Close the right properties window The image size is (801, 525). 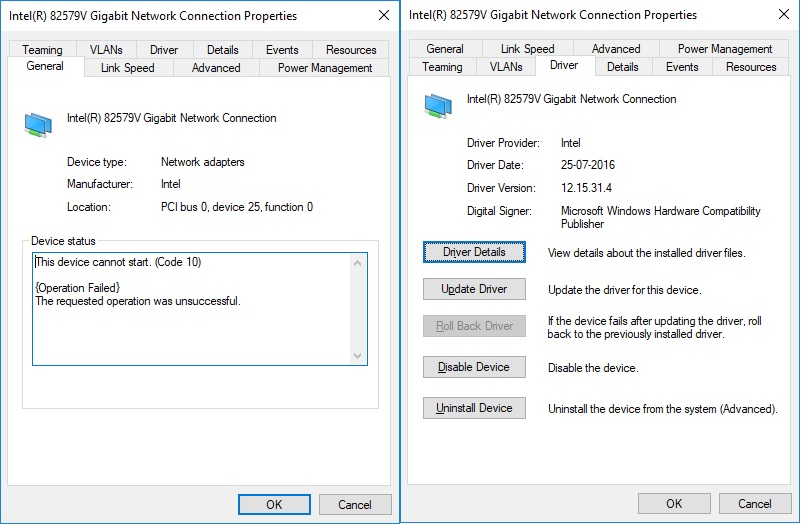pyautogui.click(x=784, y=14)
